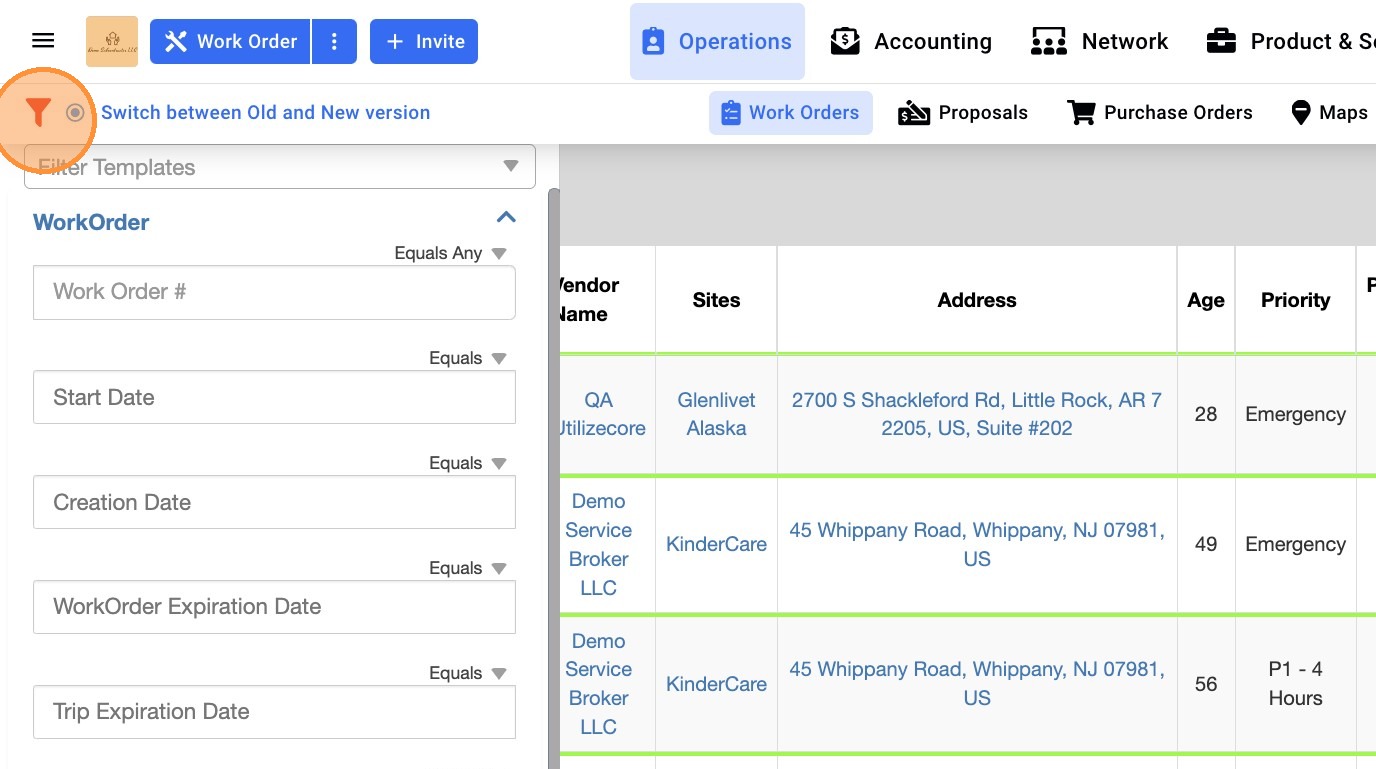Expand the Filter Templates dropdown
The height and width of the screenshot is (769, 1376).
[511, 167]
